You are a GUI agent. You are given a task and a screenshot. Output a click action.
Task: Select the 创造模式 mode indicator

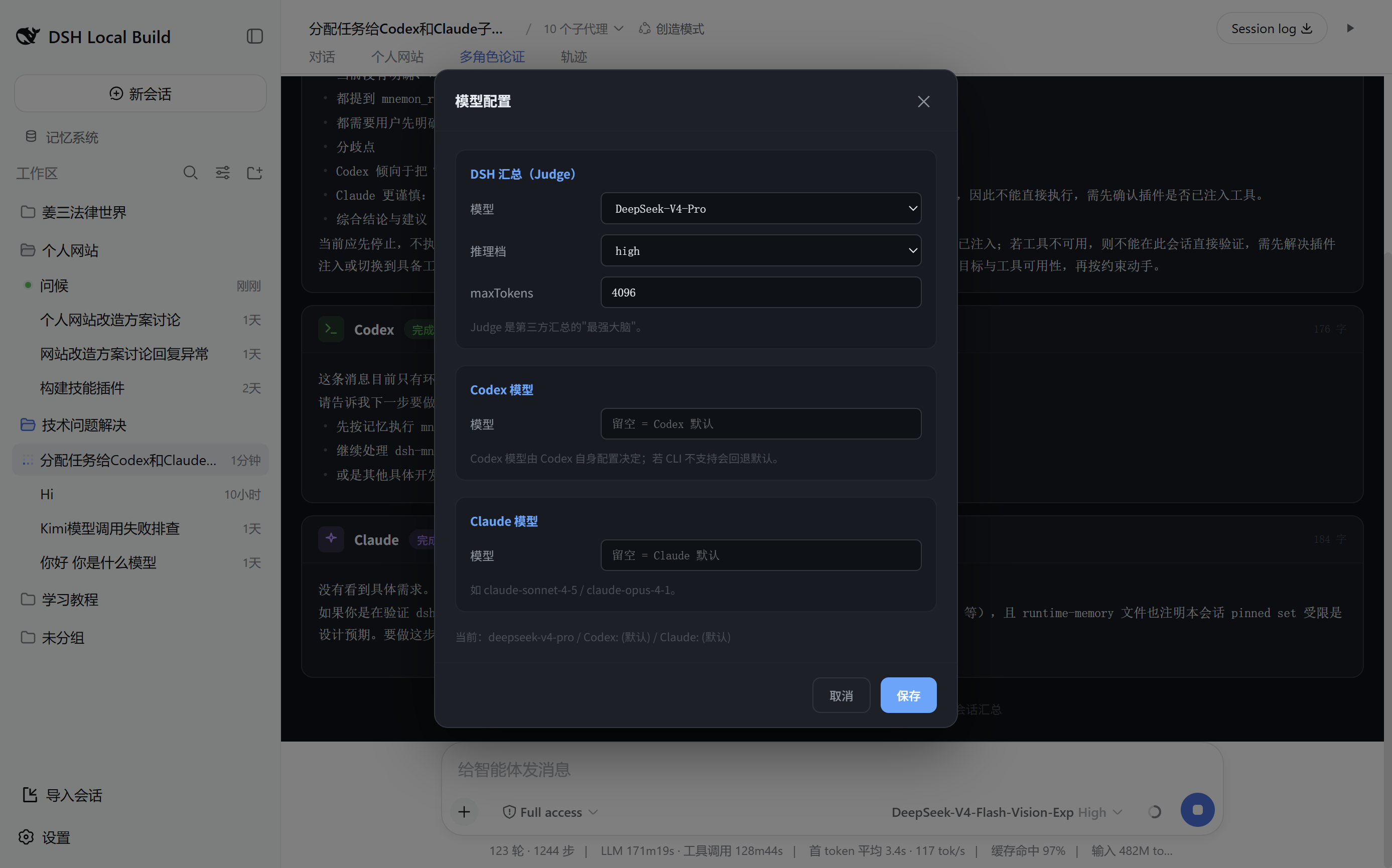pos(671,29)
